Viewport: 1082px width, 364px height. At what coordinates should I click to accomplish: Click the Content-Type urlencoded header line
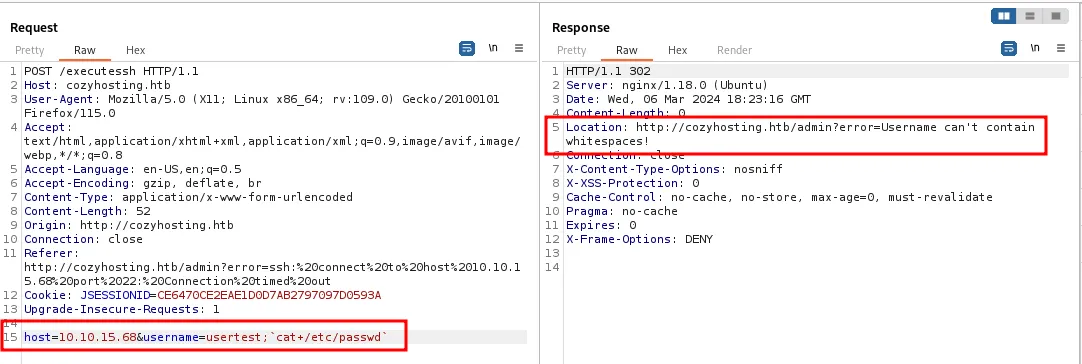click(188, 198)
